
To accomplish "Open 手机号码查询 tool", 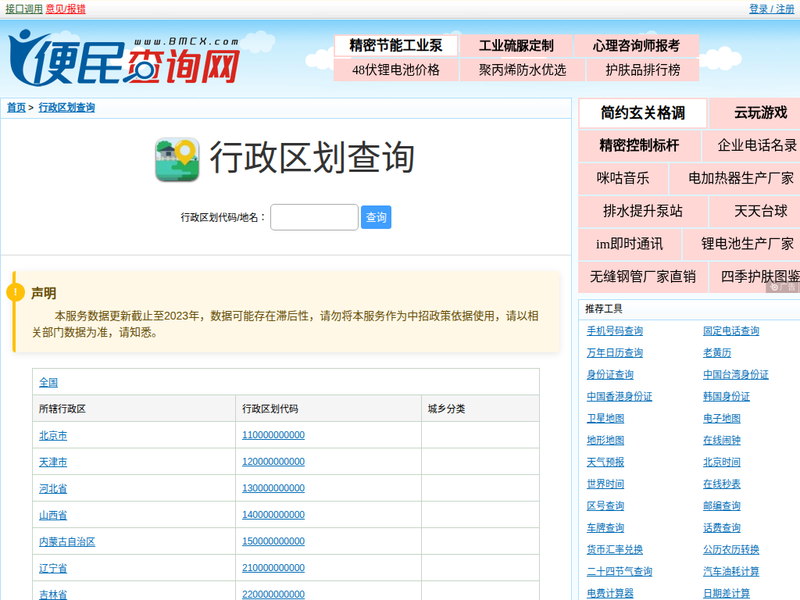I will point(615,331).
